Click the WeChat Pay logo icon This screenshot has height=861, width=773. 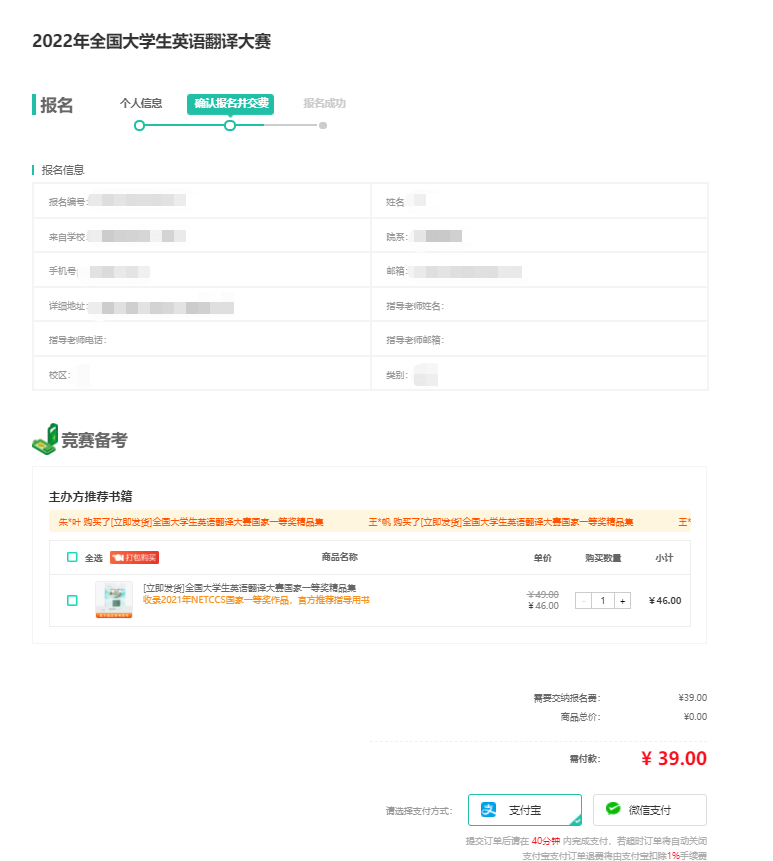613,809
